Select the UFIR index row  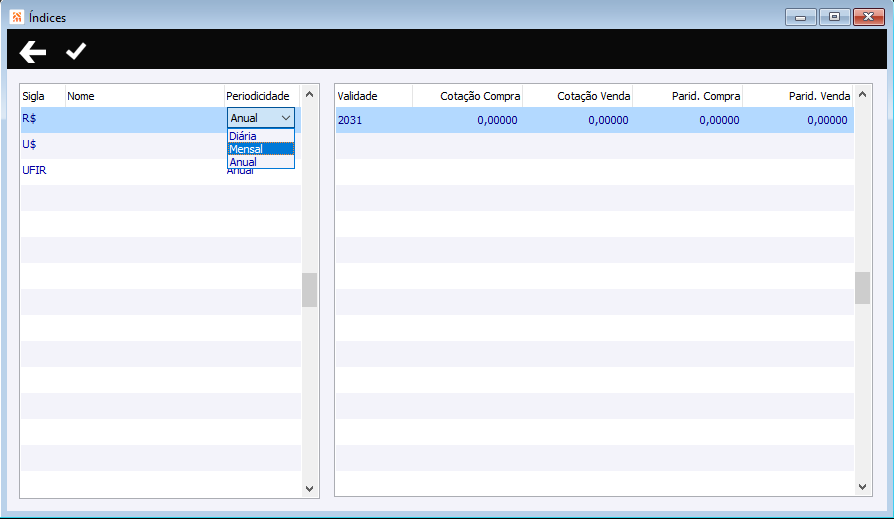[161, 171]
